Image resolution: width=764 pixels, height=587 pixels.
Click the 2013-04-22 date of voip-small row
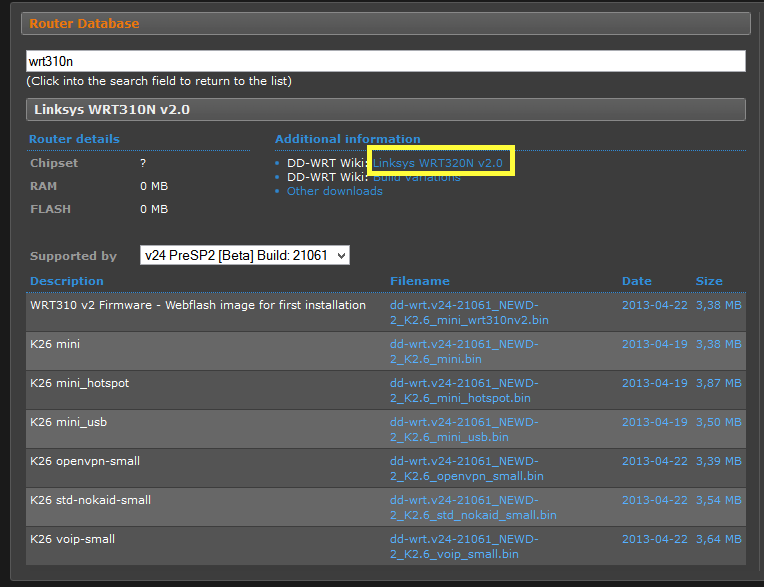654,539
